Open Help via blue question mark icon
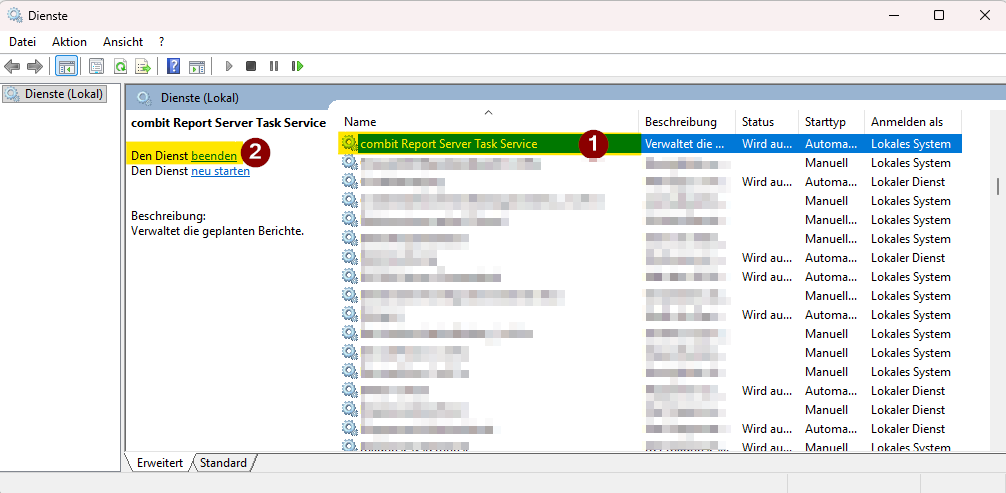The image size is (1006, 493). (x=173, y=66)
